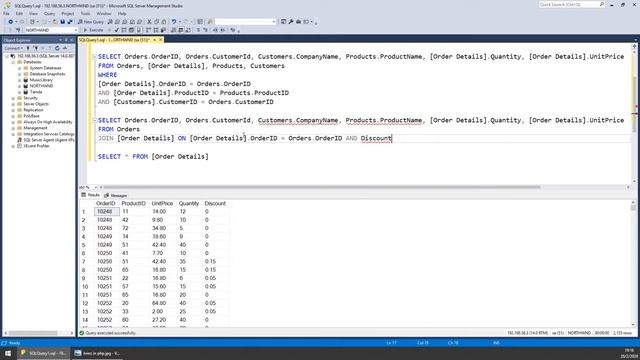Select the MusicLibrary database
640x360 pixels.
(x=41, y=80)
